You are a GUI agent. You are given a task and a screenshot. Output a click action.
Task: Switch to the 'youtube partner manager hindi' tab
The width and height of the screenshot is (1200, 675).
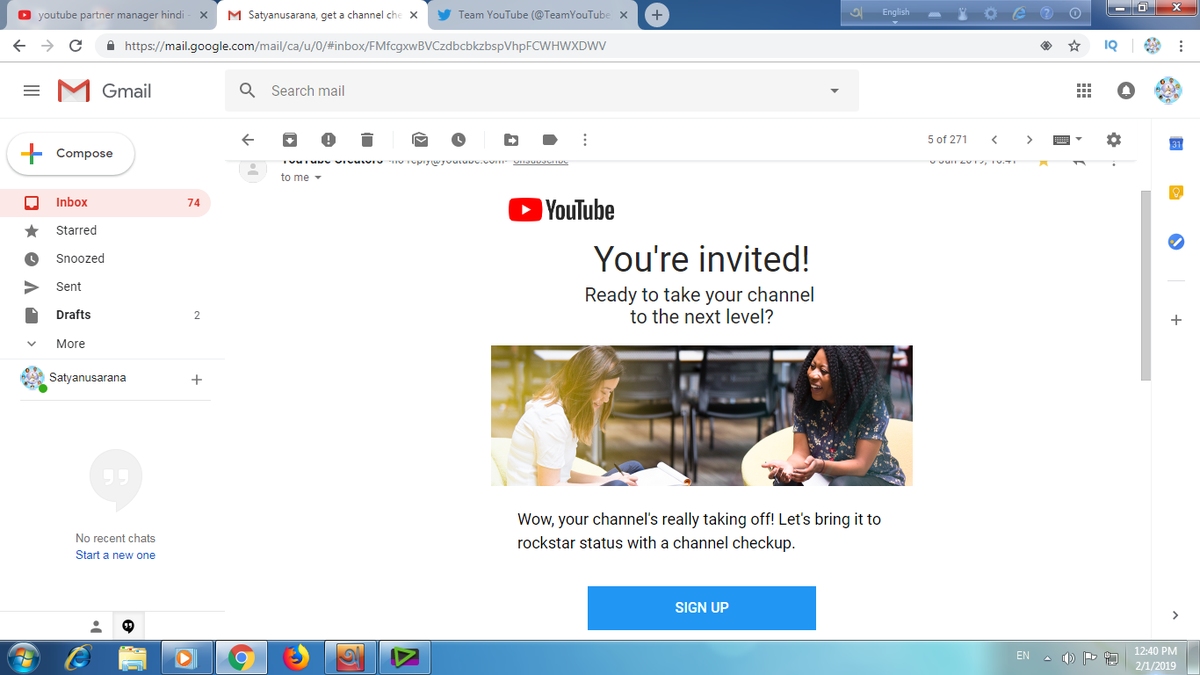click(114, 15)
